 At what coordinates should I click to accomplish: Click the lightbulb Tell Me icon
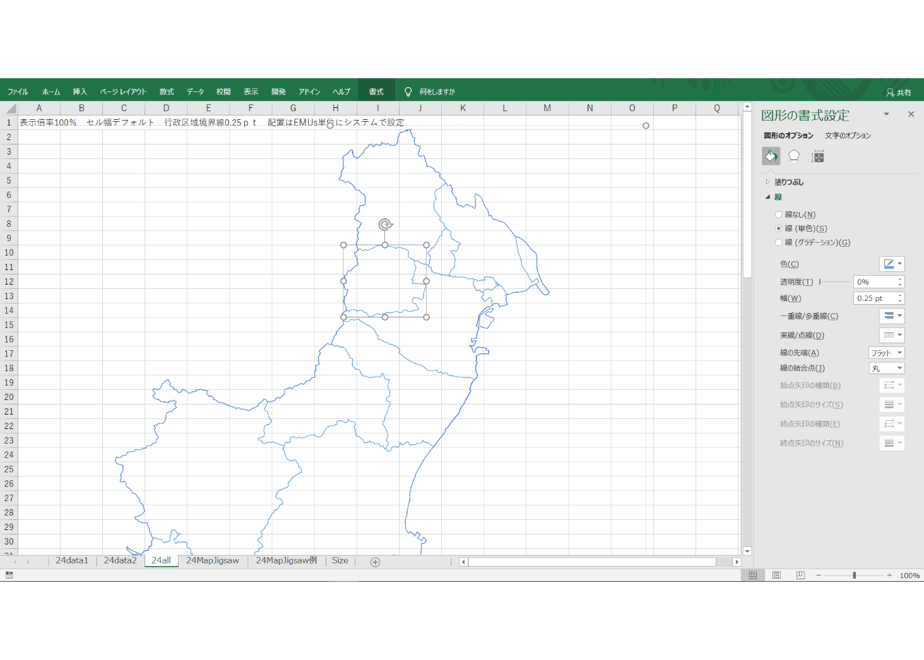coord(408,91)
